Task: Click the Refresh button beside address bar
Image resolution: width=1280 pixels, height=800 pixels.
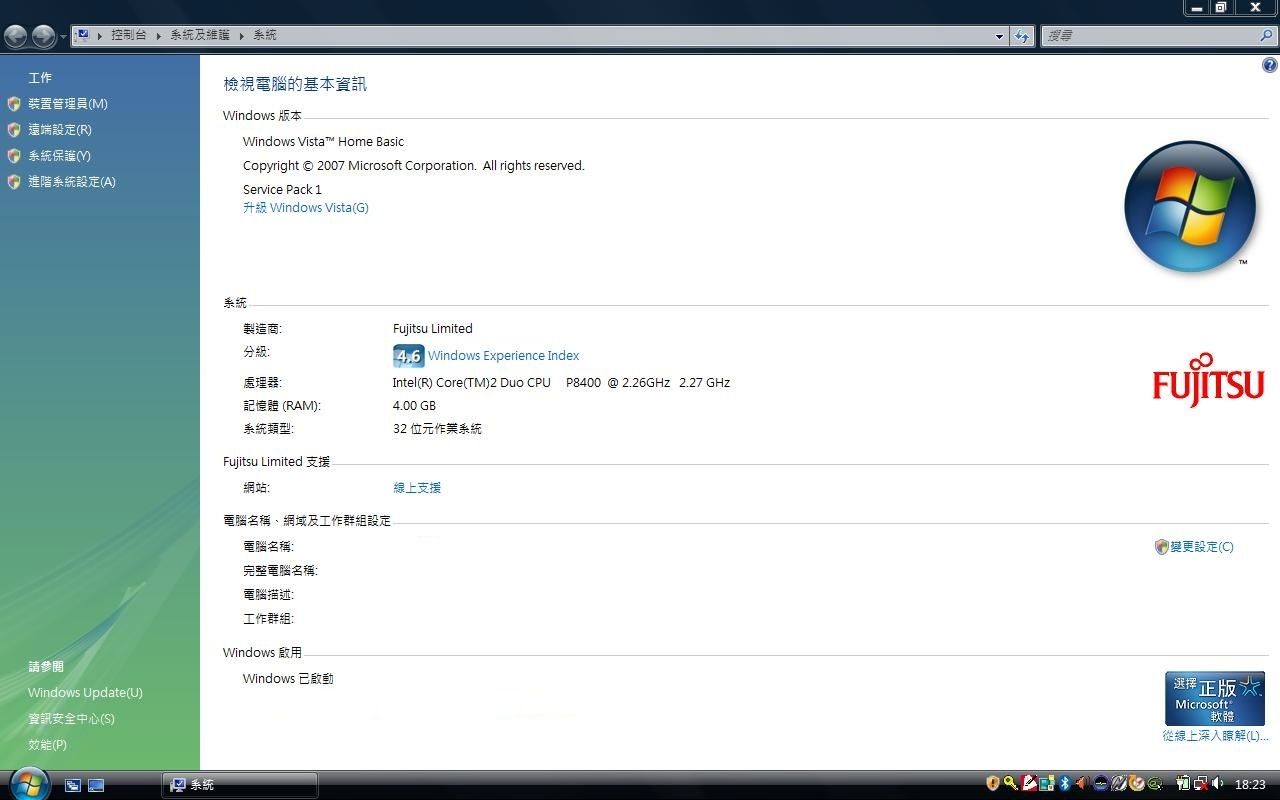Action: (x=1021, y=36)
